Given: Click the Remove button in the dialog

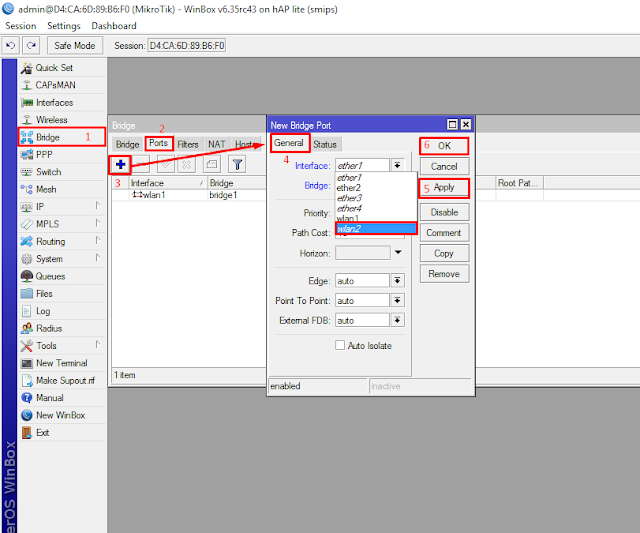Looking at the screenshot, I should [444, 274].
